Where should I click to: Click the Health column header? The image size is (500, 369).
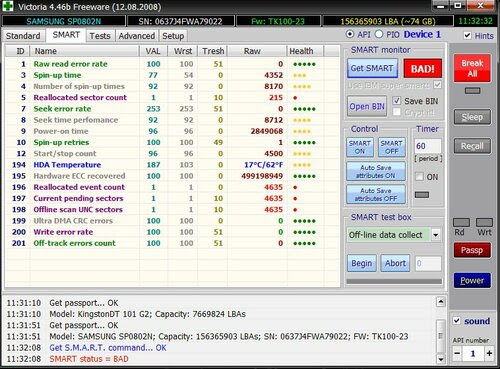[305, 51]
